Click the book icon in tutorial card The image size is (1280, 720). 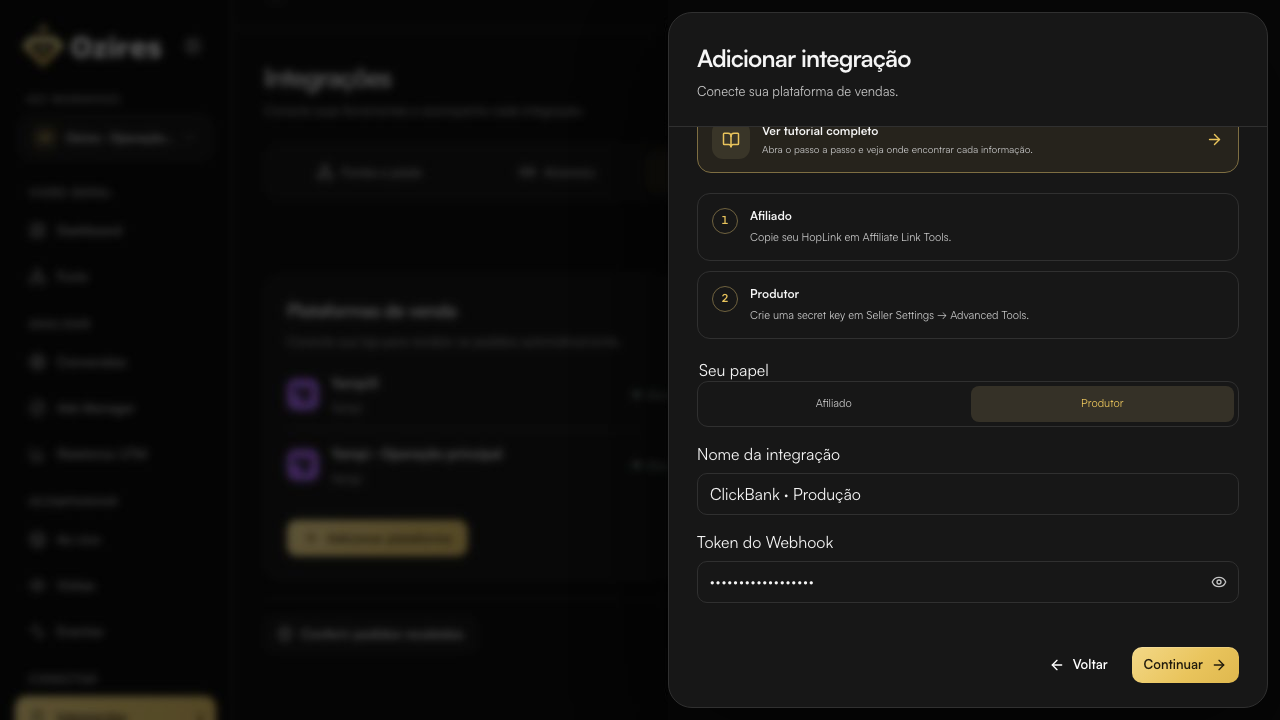click(731, 140)
